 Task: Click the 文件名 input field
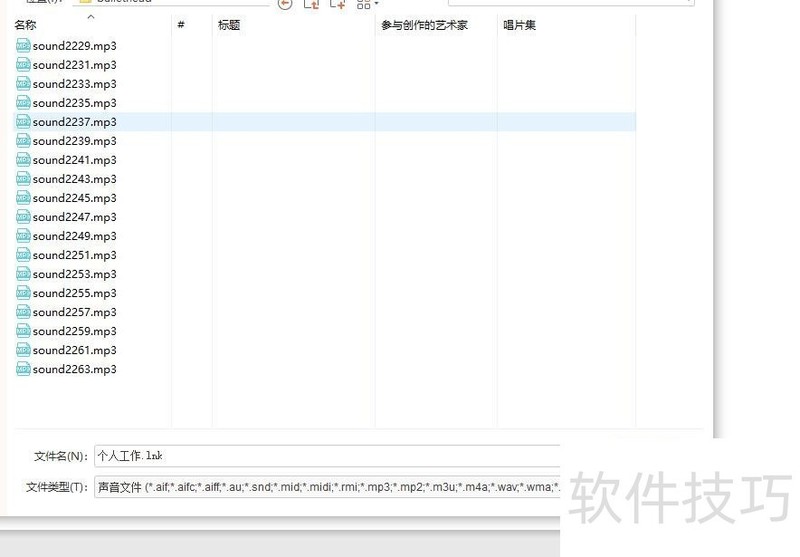[327, 456]
